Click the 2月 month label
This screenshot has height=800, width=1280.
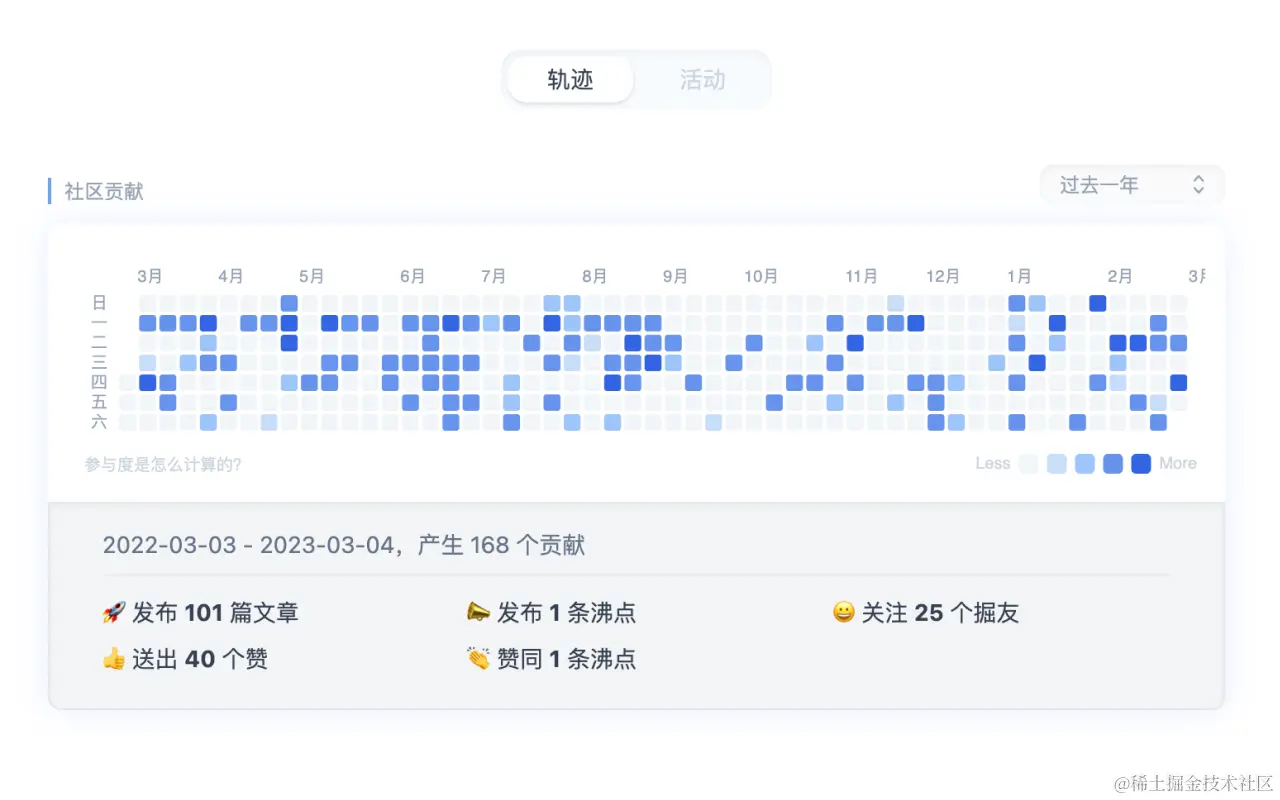pyautogui.click(x=1120, y=276)
